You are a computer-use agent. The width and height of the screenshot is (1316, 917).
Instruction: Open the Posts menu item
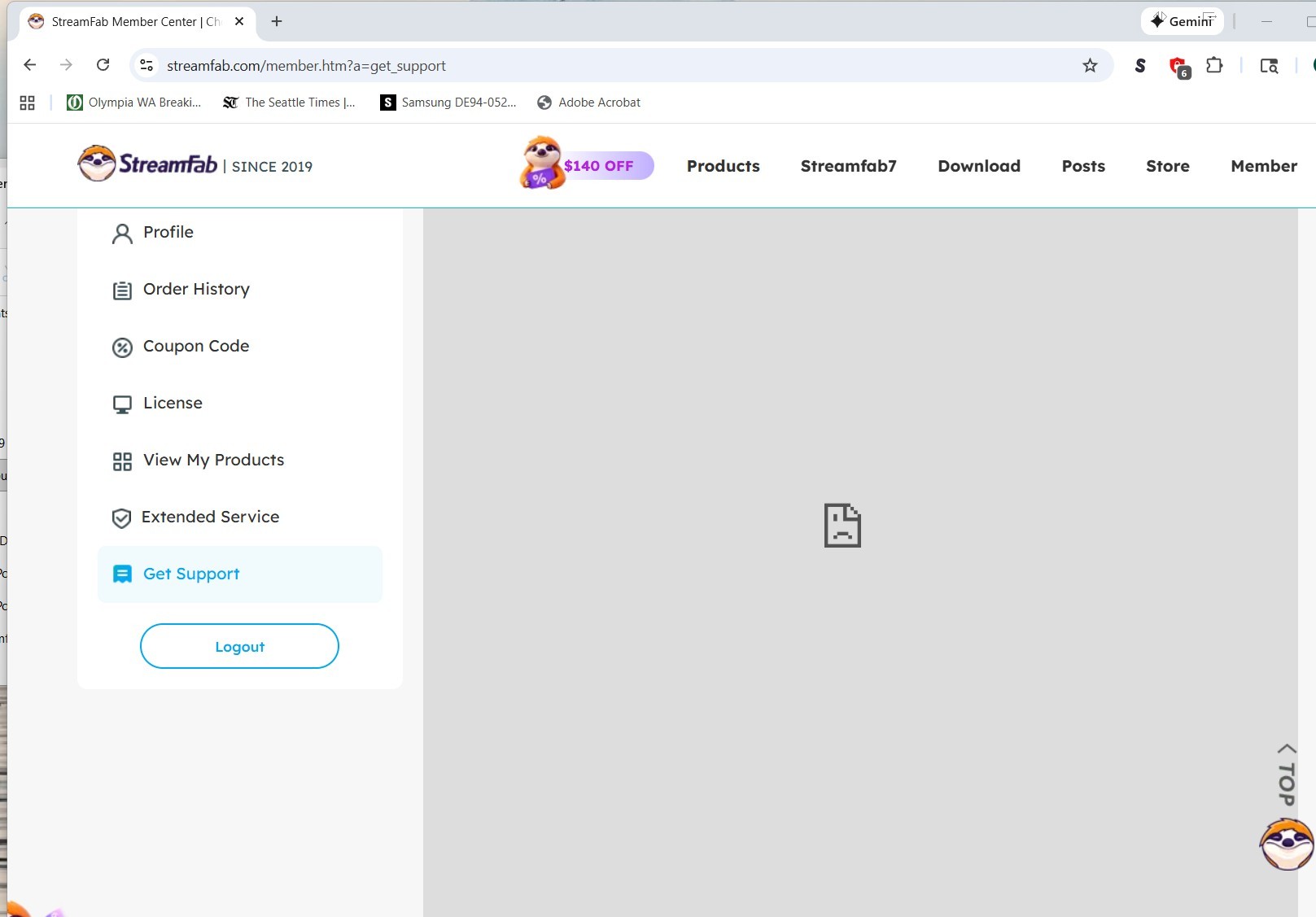pyautogui.click(x=1083, y=166)
